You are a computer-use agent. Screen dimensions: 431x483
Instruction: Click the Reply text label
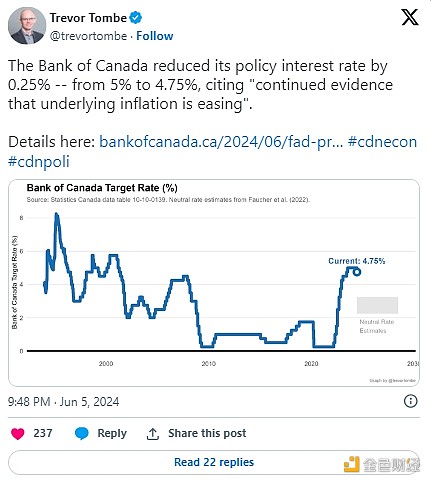(x=112, y=433)
